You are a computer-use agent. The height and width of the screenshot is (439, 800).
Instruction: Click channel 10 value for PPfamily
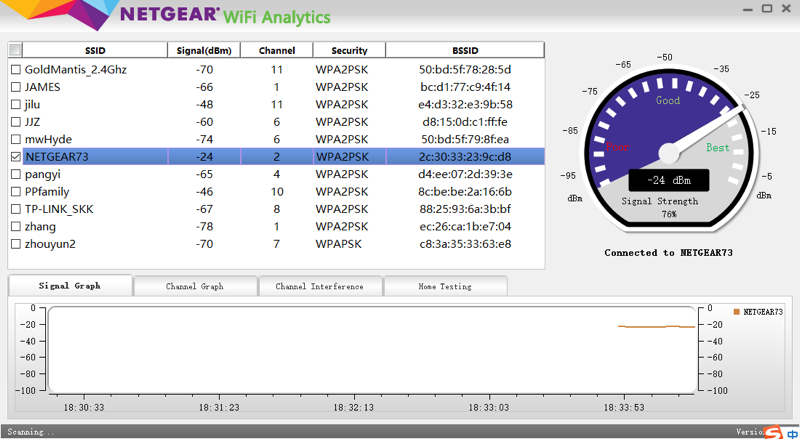(277, 191)
